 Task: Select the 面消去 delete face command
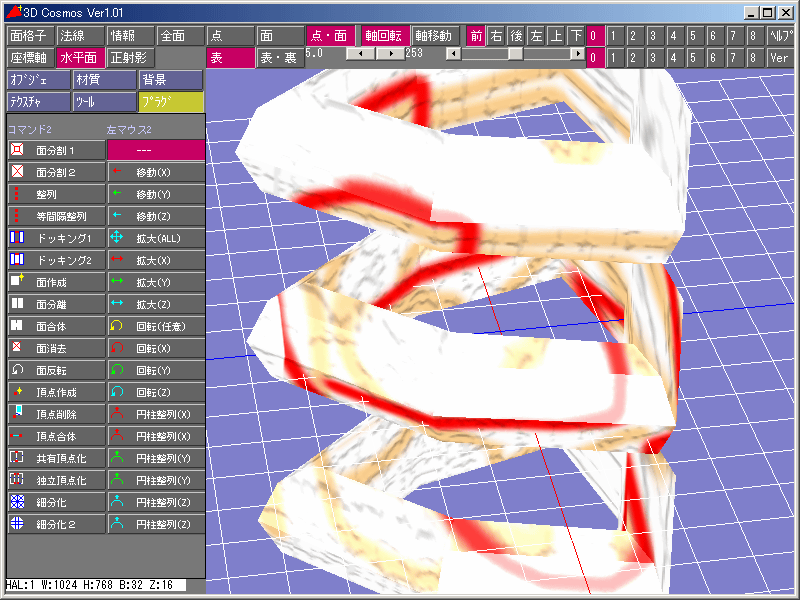point(57,348)
